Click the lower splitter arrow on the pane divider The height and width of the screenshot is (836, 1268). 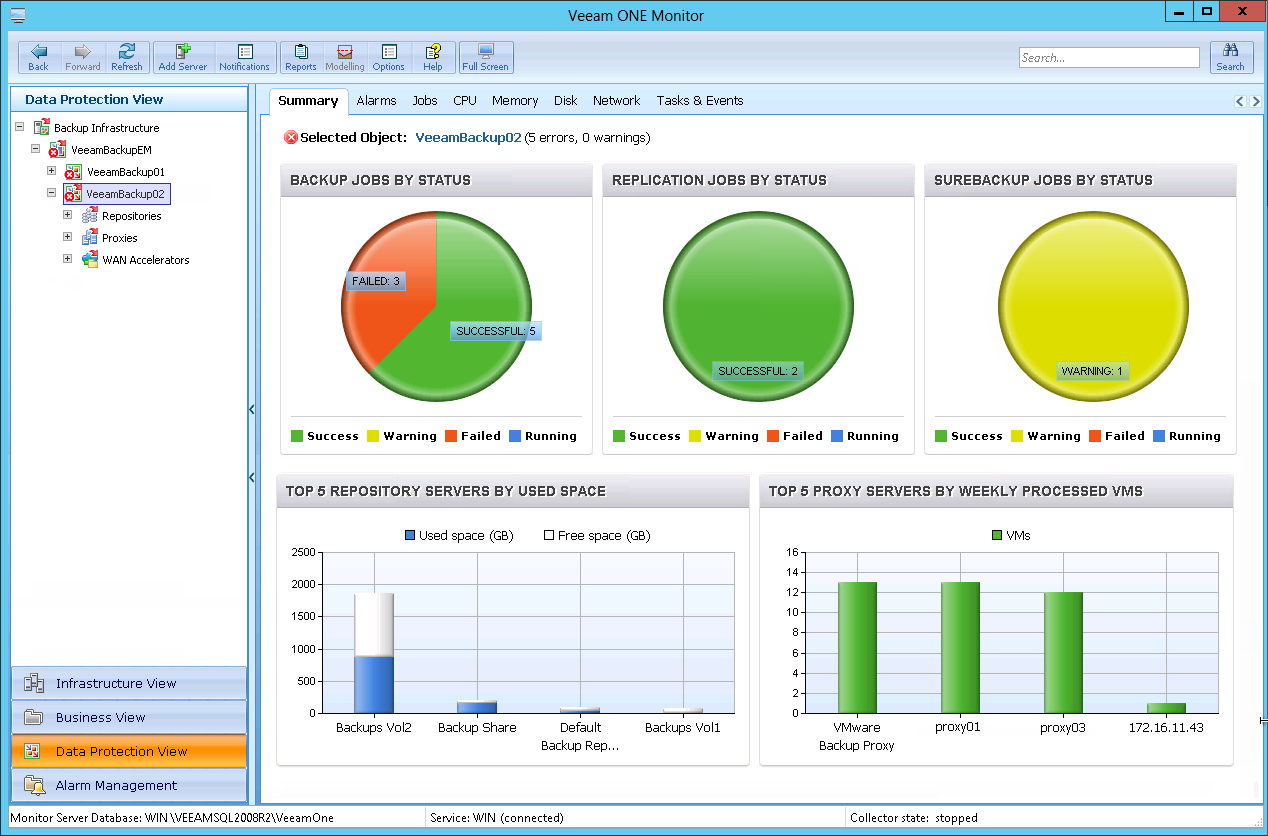tap(252, 478)
